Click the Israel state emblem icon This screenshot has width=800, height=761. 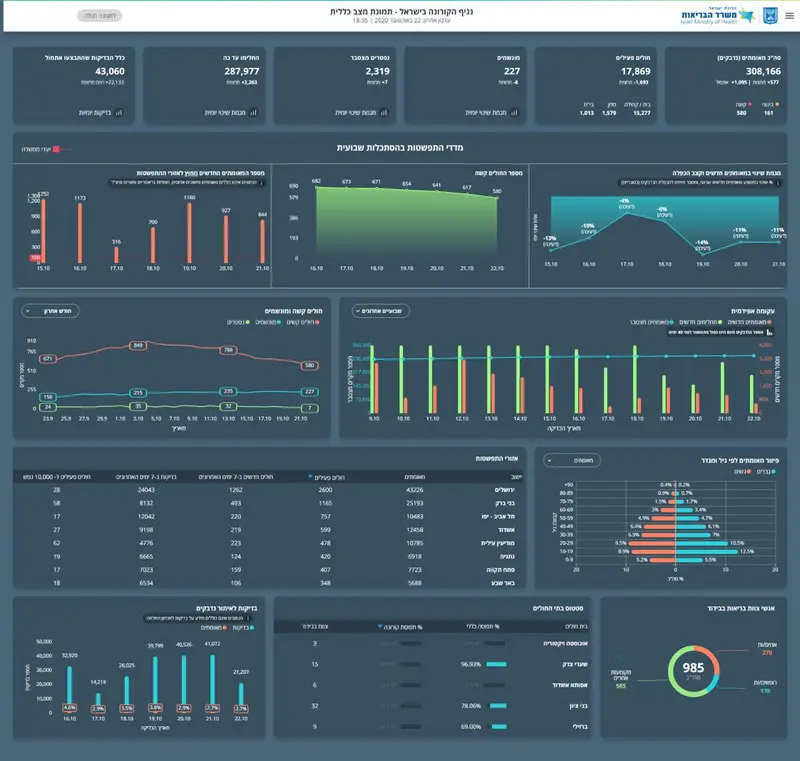[x=770, y=16]
